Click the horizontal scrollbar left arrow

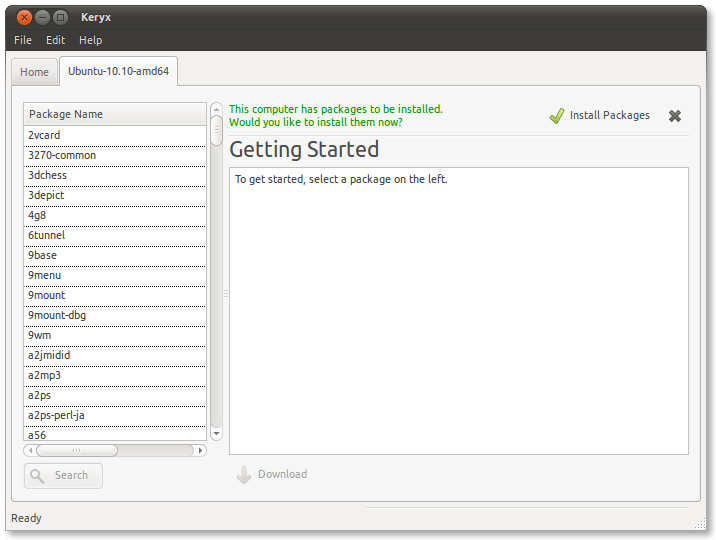tap(30, 451)
